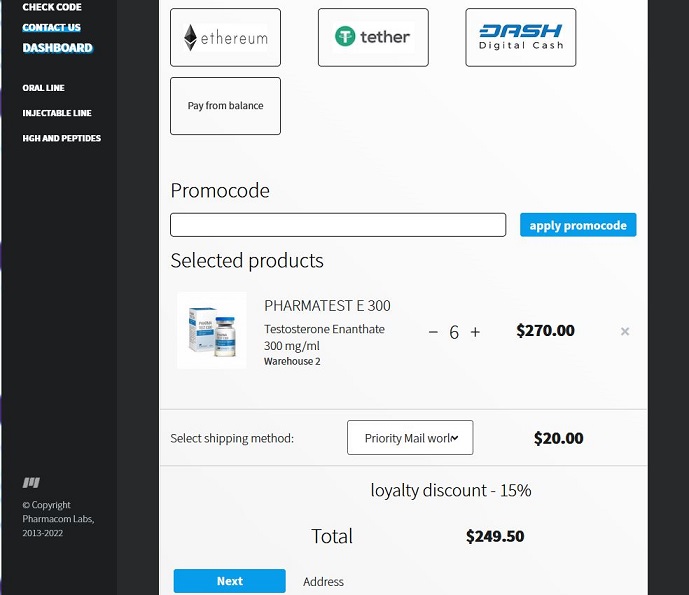Click the Pay from balance box
Image resolution: width=689 pixels, height=595 pixels.
point(225,106)
